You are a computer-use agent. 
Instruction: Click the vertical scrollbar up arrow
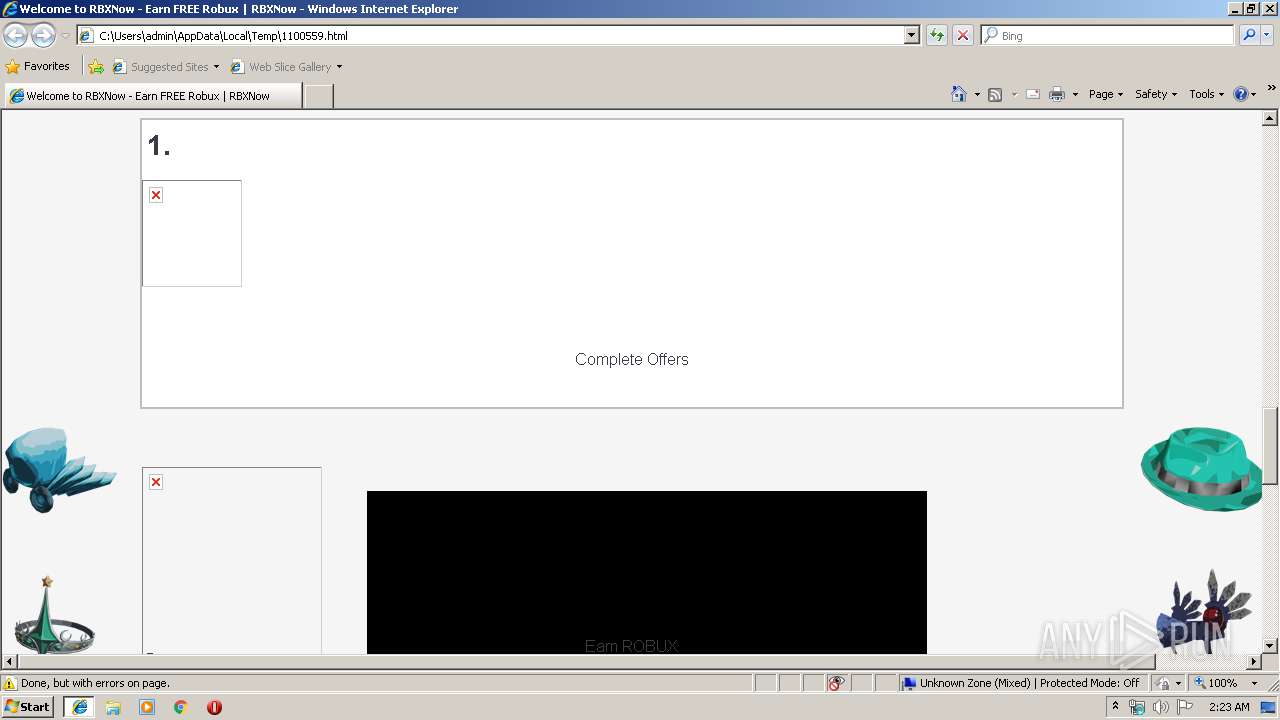pos(1270,118)
